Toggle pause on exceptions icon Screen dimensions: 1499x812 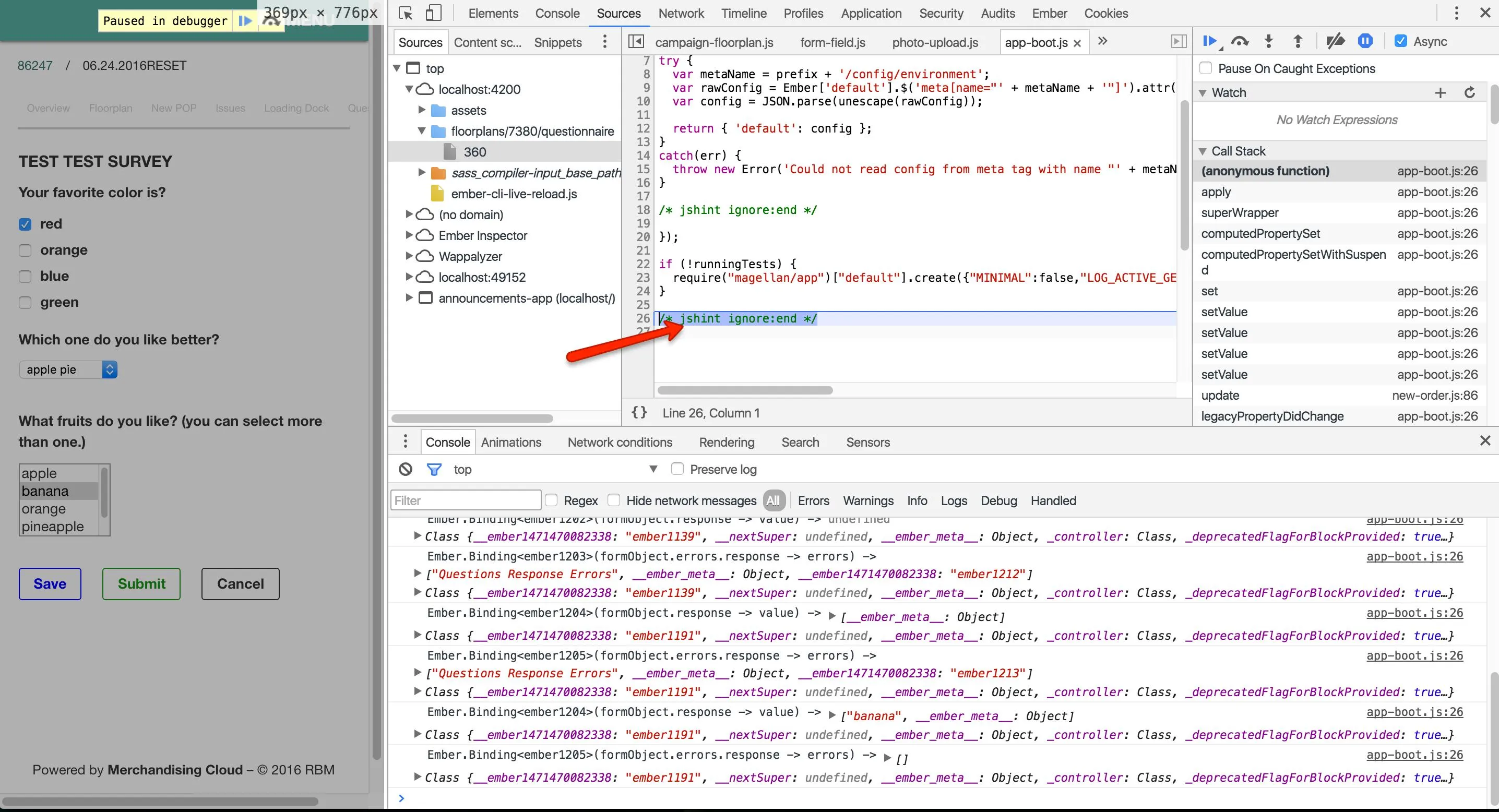click(1365, 41)
